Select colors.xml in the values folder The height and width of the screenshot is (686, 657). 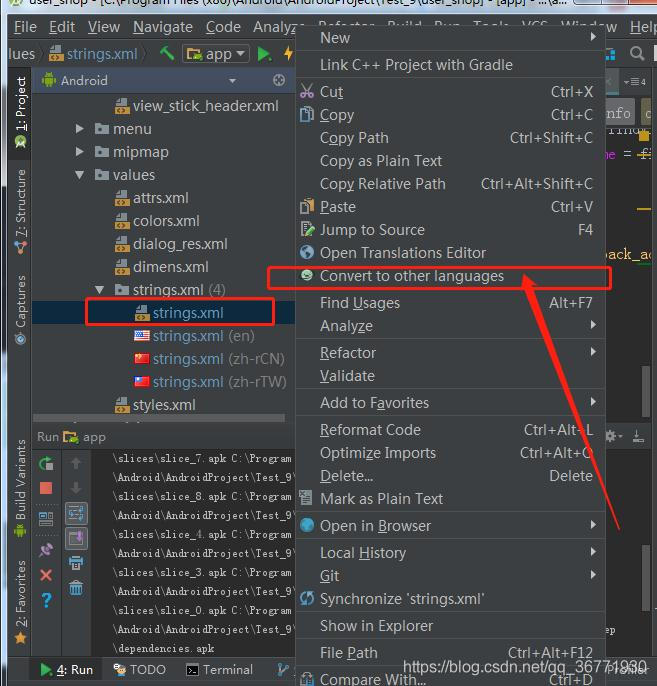coord(157,221)
